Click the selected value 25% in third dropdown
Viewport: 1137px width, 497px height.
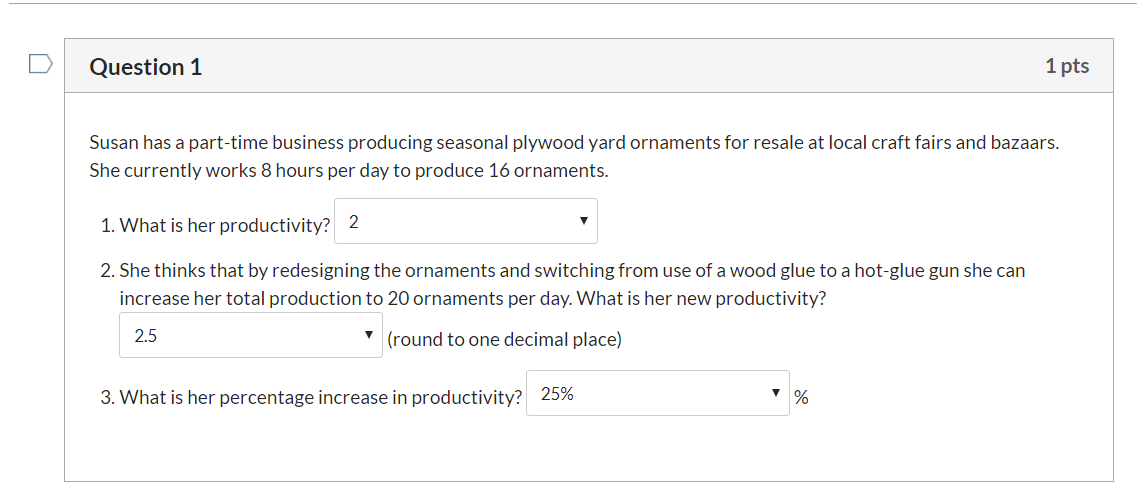tap(557, 394)
